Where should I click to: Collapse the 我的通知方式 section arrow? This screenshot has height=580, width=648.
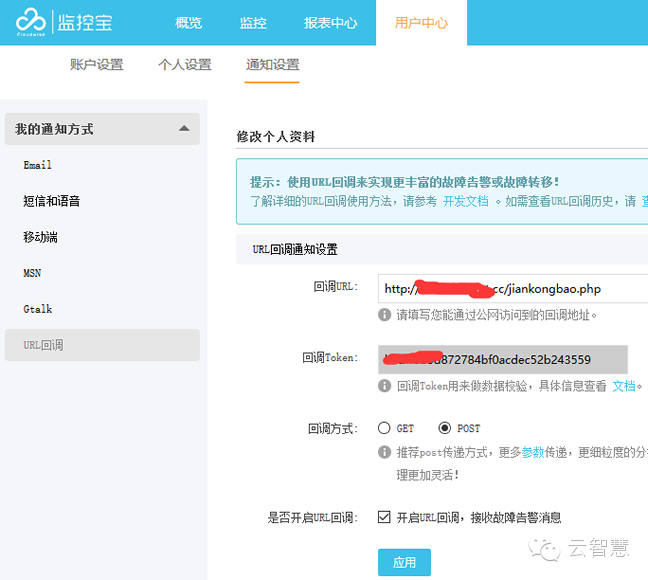pos(184,129)
